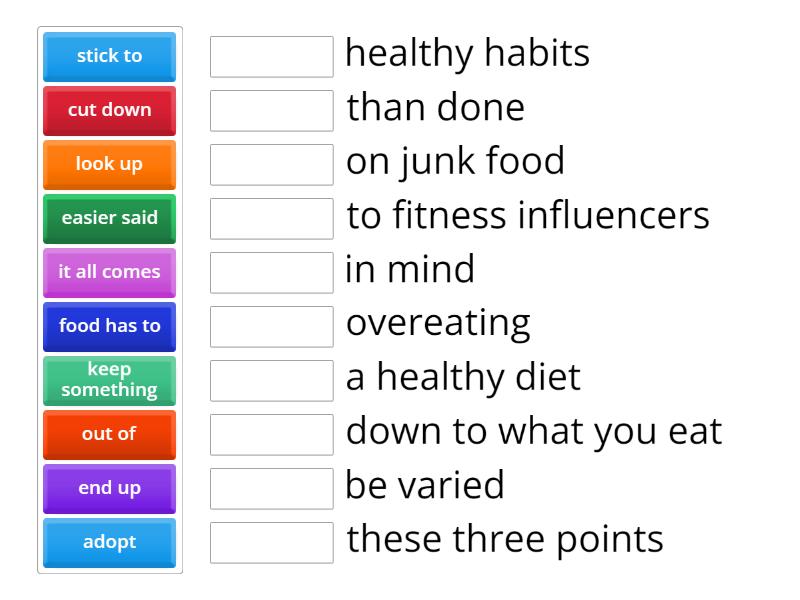Click the blue 'stick to' tile

(x=109, y=56)
